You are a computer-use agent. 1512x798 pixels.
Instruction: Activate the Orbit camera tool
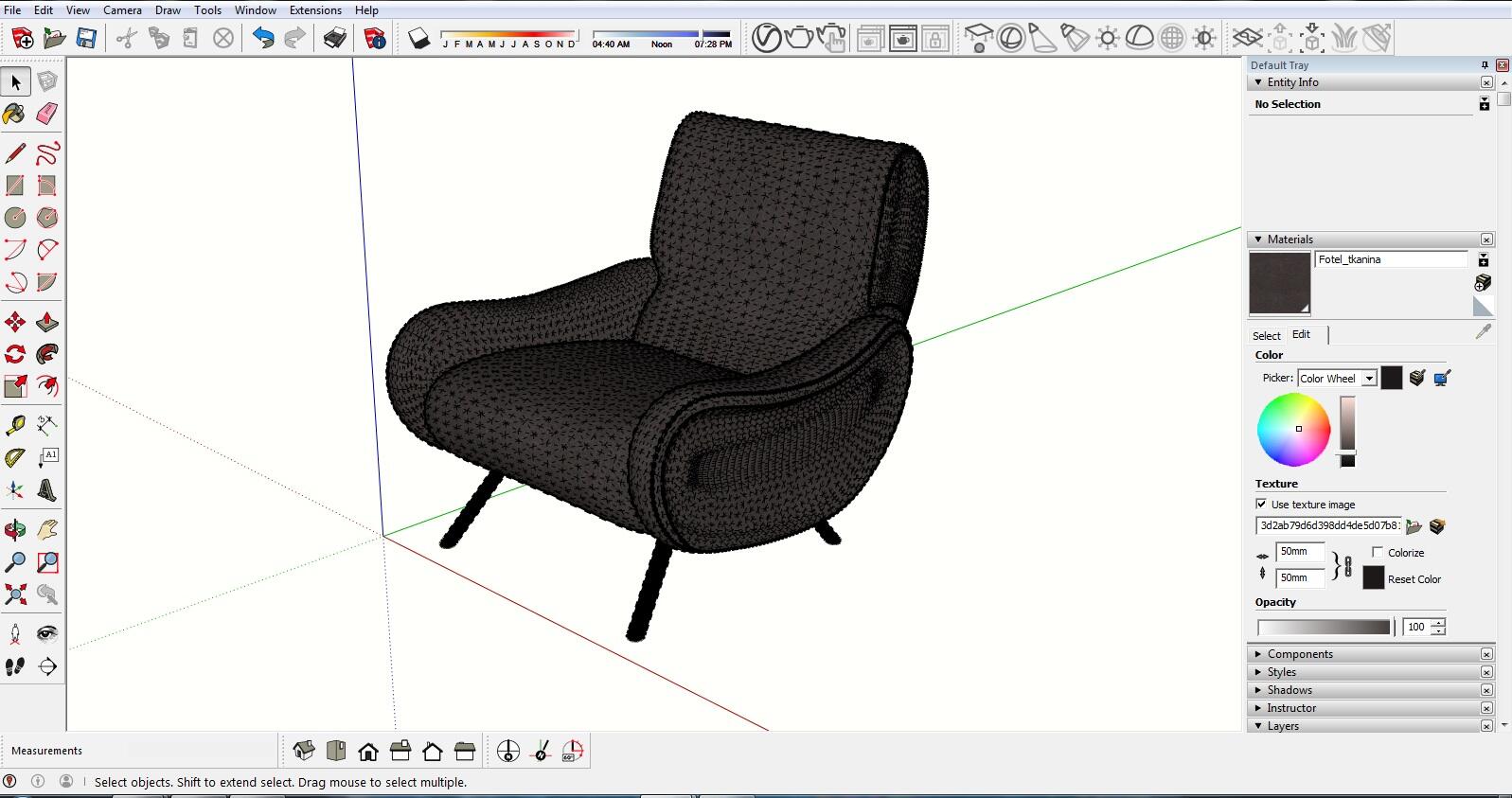click(15, 530)
